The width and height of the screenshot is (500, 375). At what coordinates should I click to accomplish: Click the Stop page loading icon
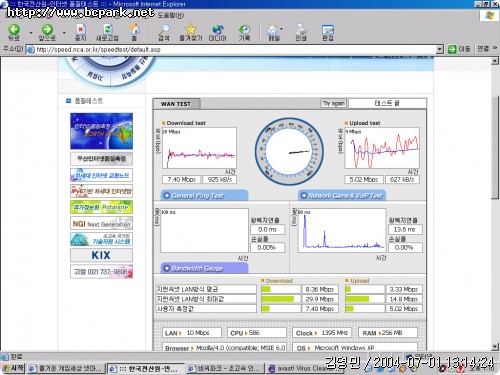pos(80,30)
